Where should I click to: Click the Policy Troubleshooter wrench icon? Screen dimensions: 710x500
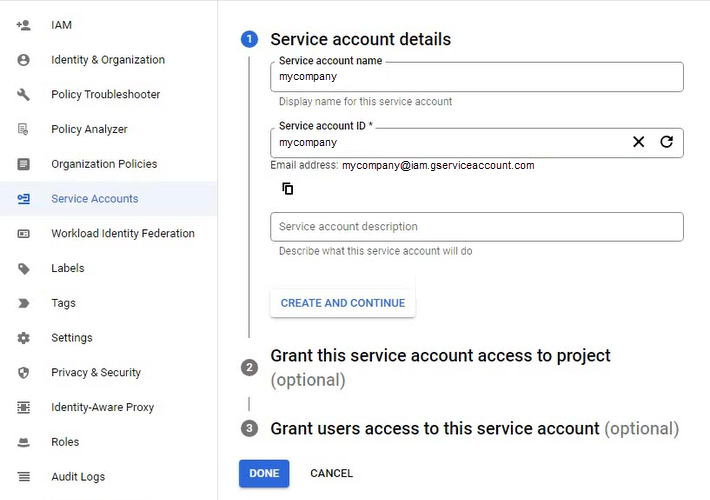click(x=24, y=95)
